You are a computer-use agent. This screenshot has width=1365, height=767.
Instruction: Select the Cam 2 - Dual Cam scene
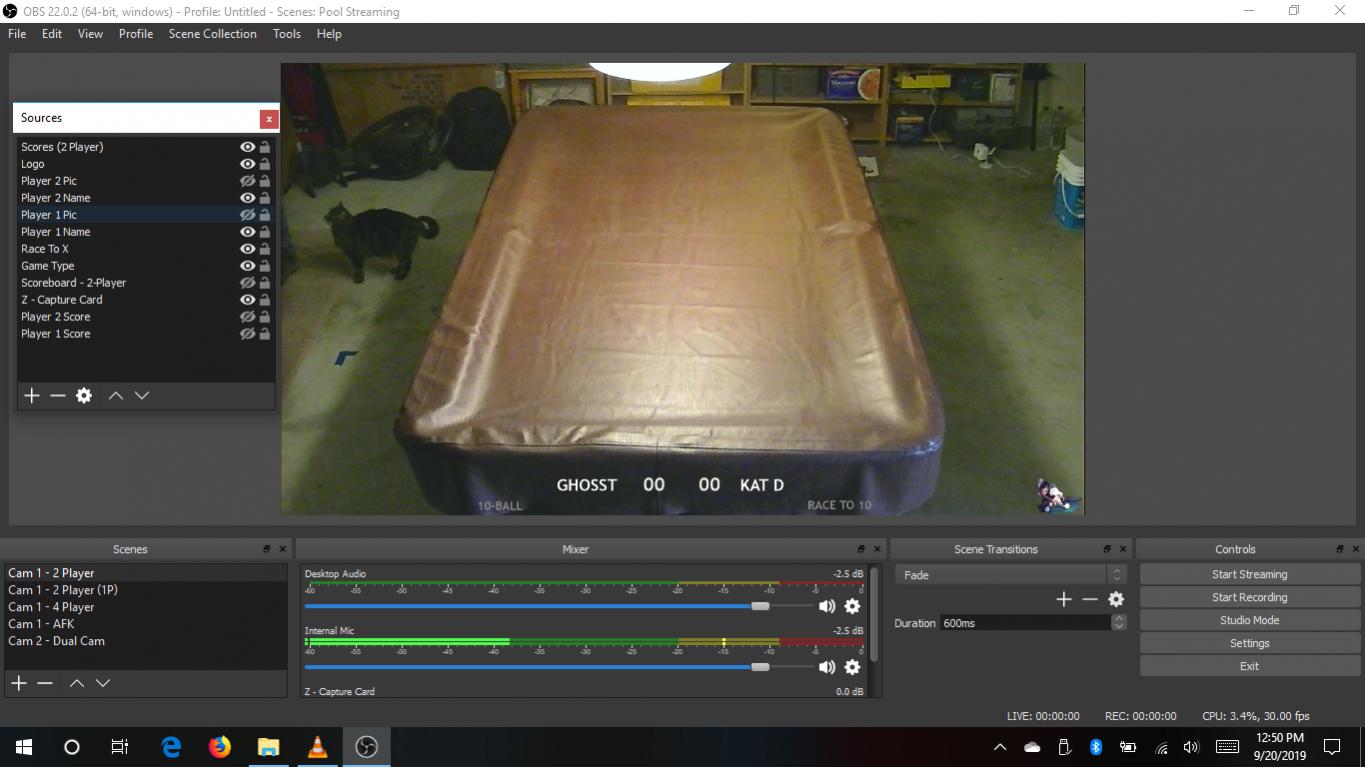pyautogui.click(x=57, y=641)
